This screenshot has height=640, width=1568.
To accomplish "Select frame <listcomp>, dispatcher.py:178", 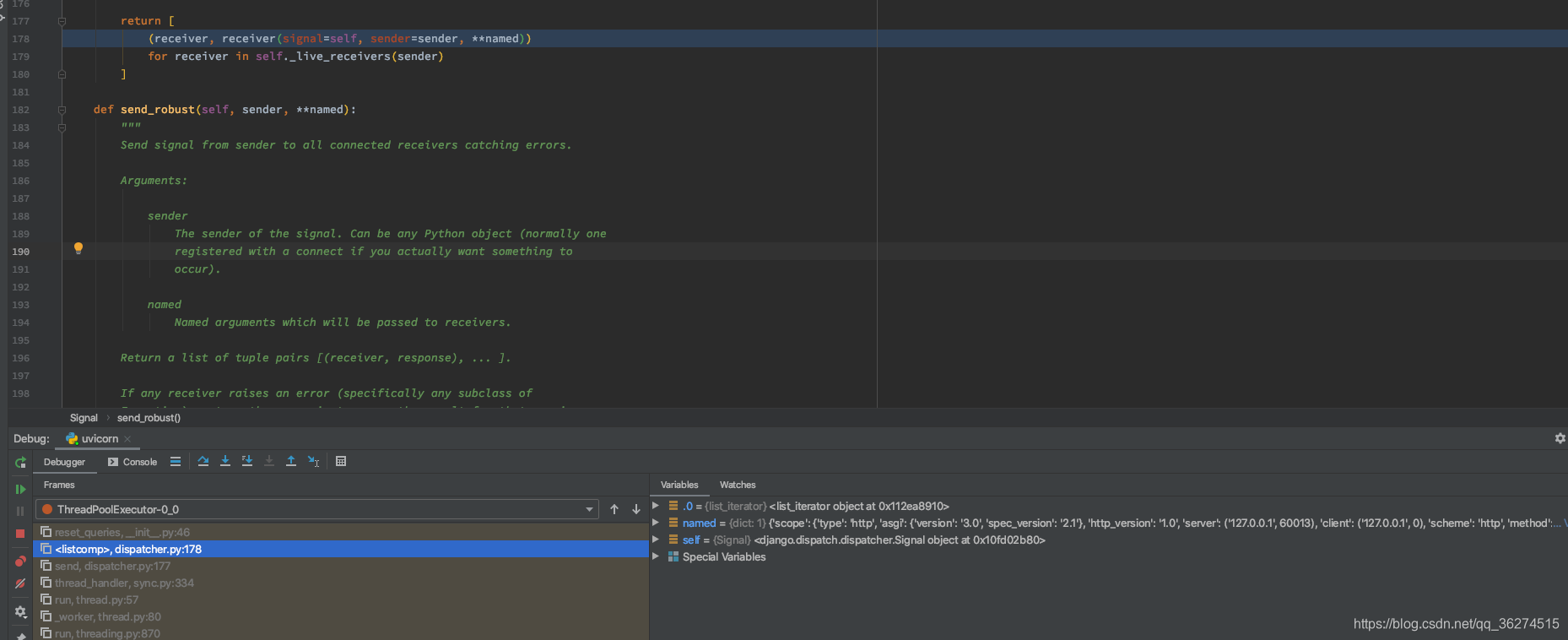I will coord(341,549).
